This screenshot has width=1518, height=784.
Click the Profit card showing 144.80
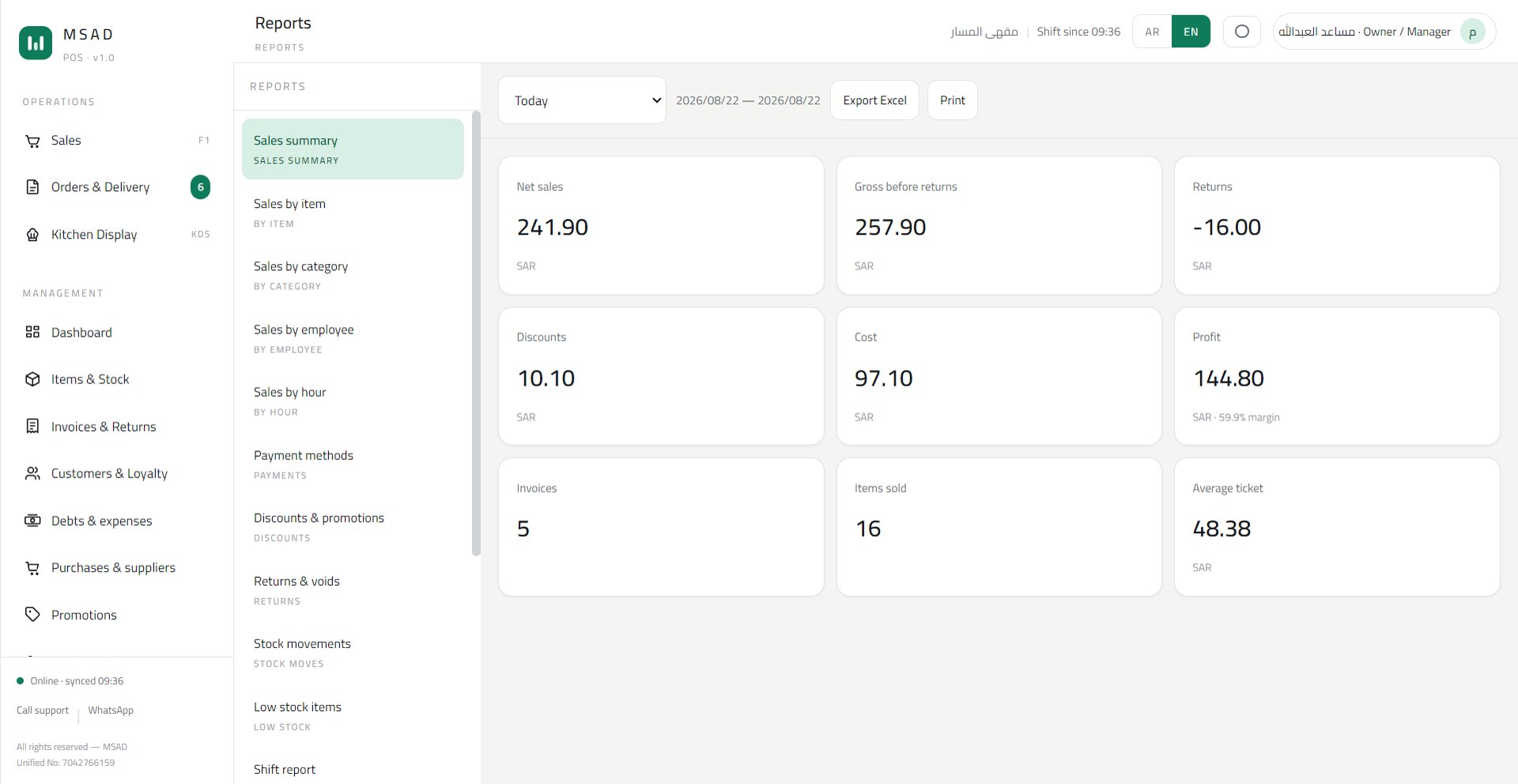pos(1337,376)
